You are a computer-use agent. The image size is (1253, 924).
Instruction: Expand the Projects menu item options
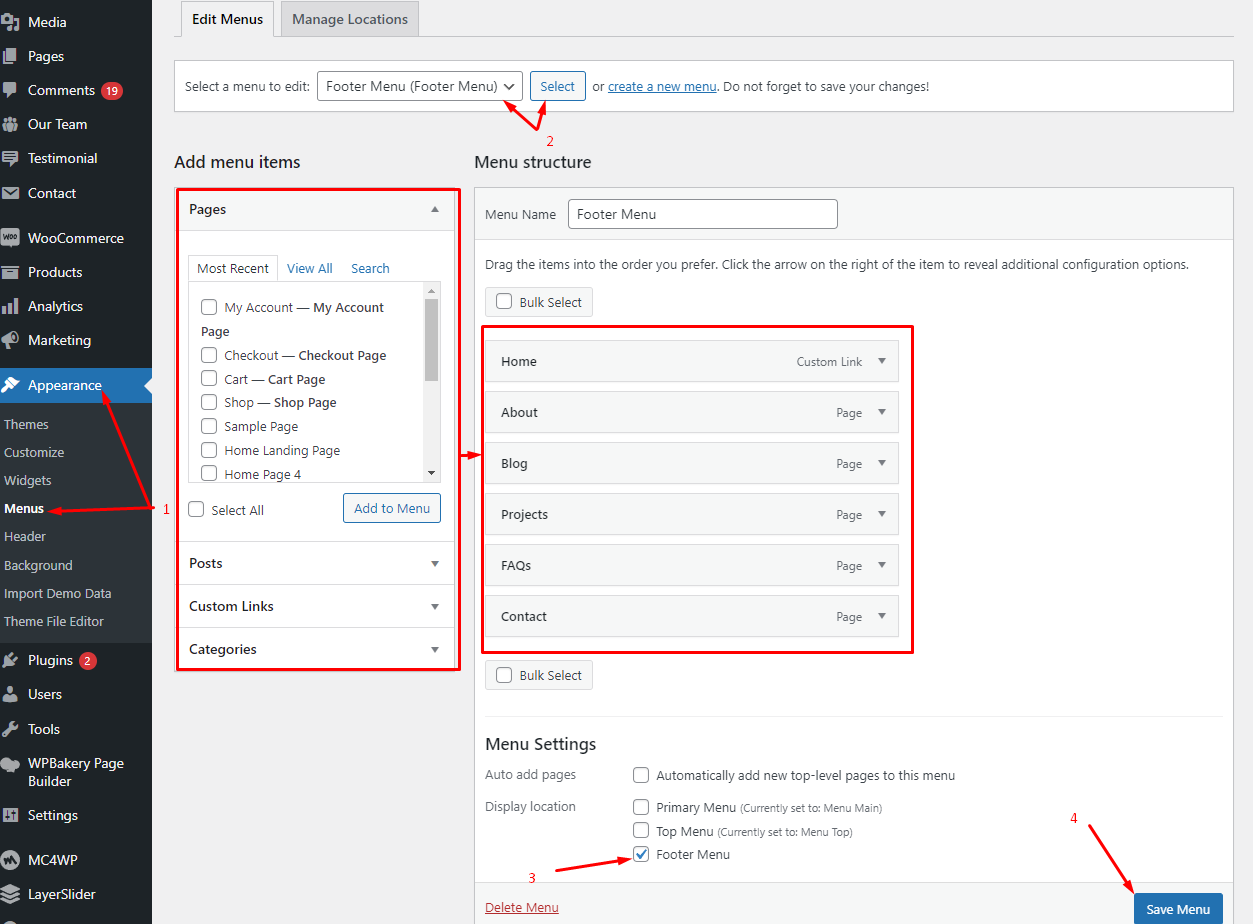882,514
